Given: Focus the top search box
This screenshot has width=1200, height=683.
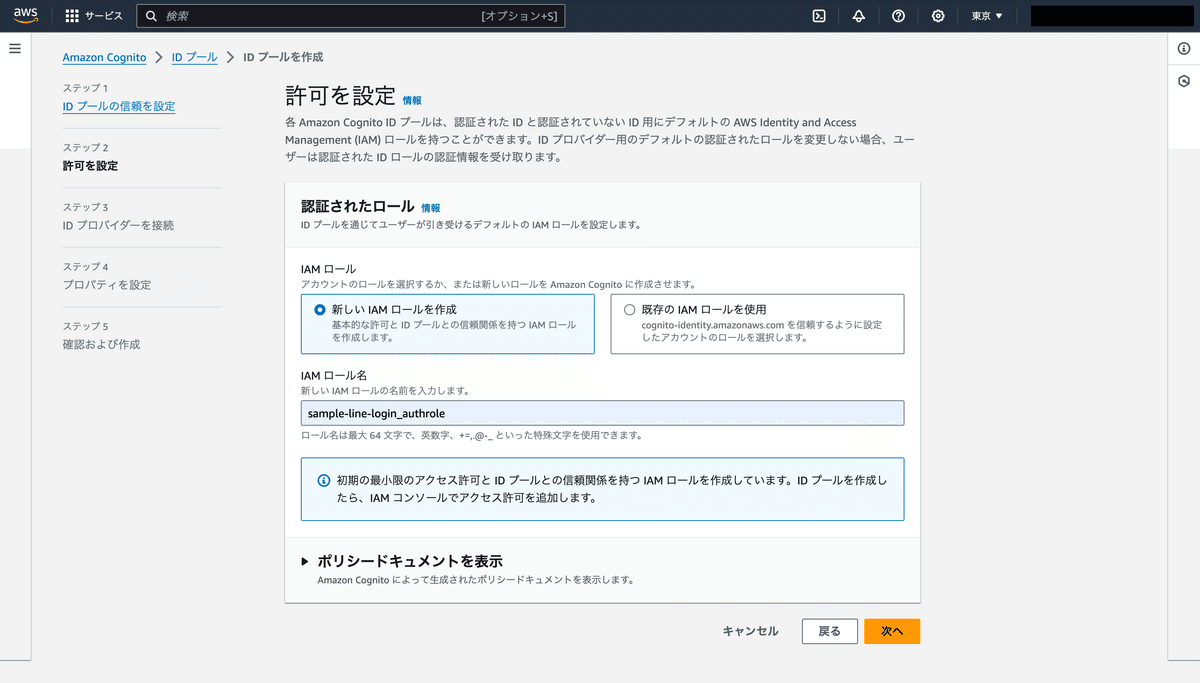Looking at the screenshot, I should point(350,16).
